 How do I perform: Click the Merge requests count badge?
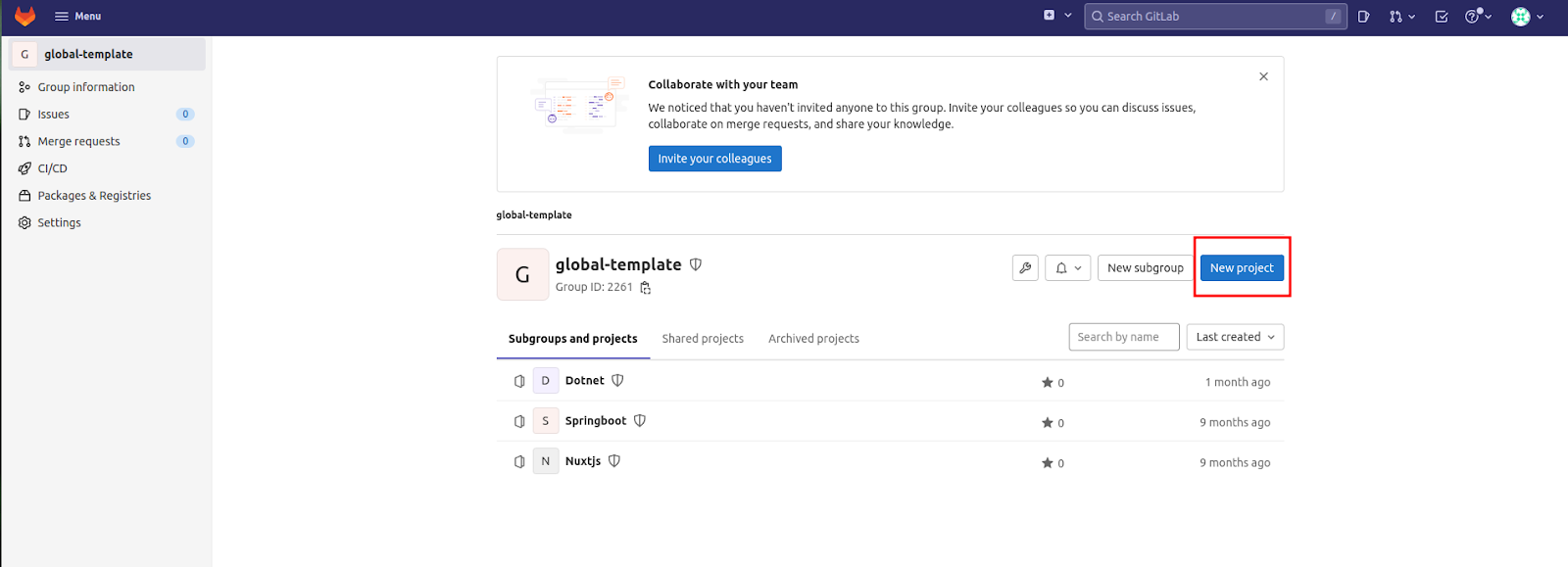[x=185, y=141]
